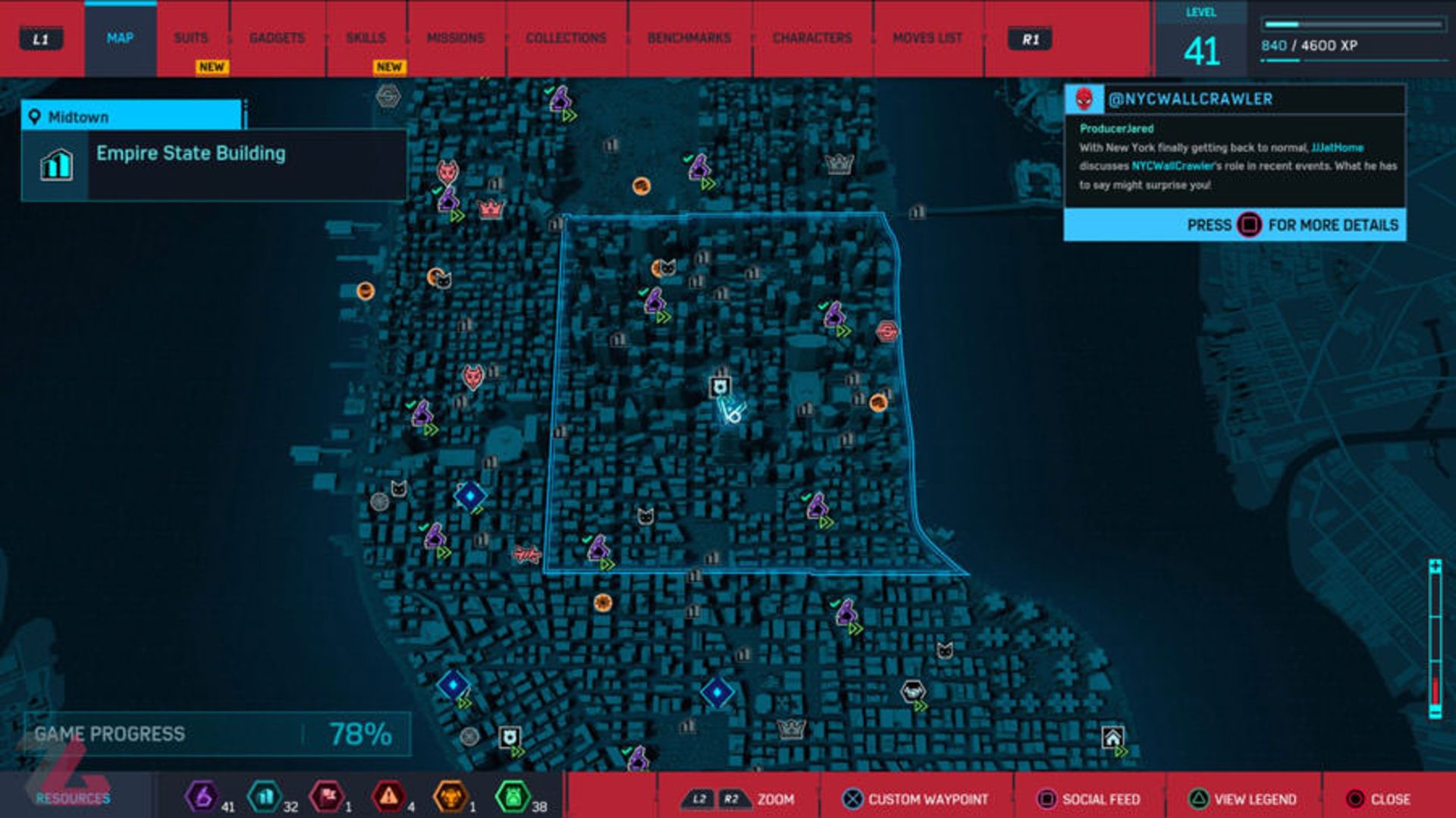Click the L1 shoulder button indicator
This screenshot has height=818, width=1456.
click(x=41, y=39)
